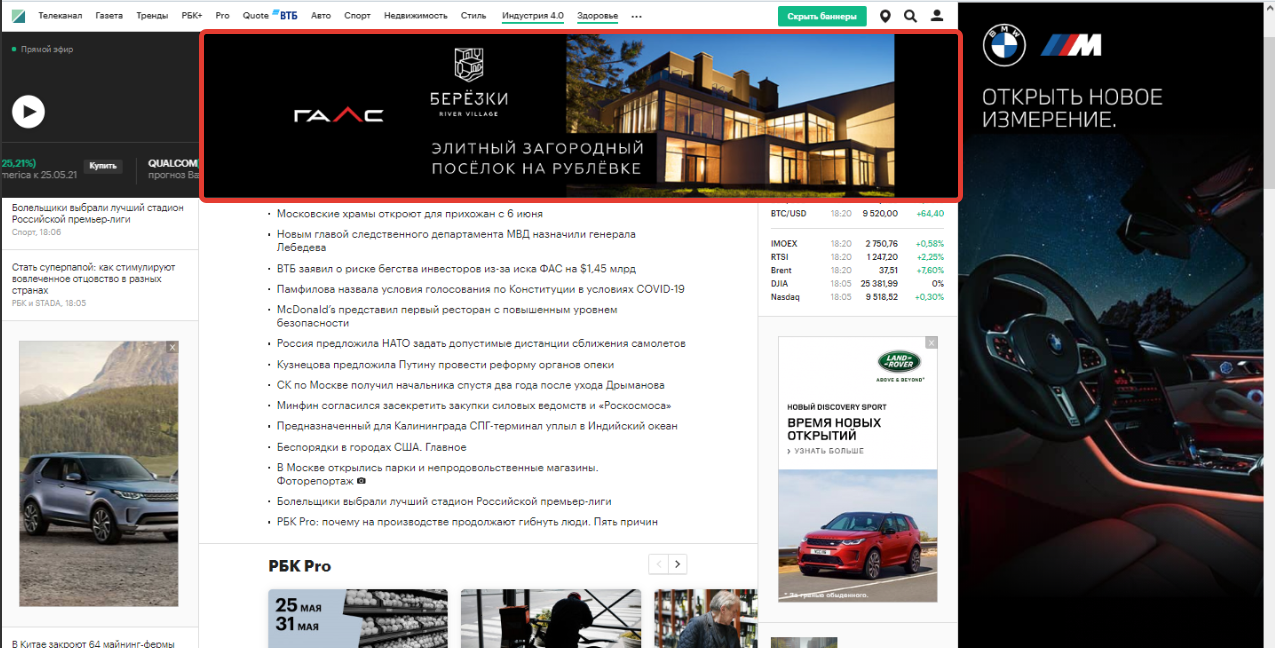
Task: Click the Nasdaq index row
Action: (857, 297)
